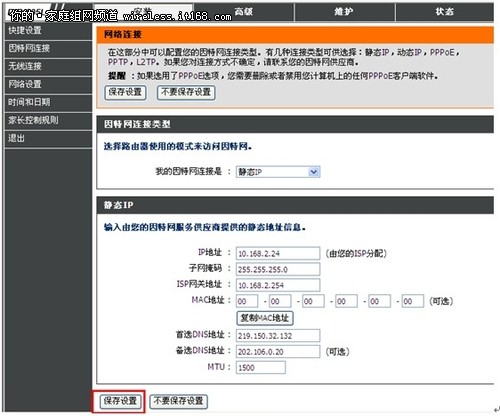Select 快捷设置 in the sidebar
This screenshot has height=416, width=500.
coord(49,31)
